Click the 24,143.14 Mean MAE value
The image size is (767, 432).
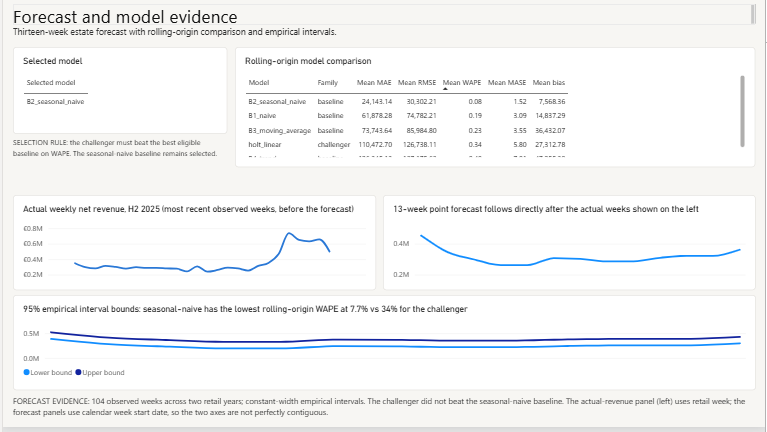click(377, 102)
